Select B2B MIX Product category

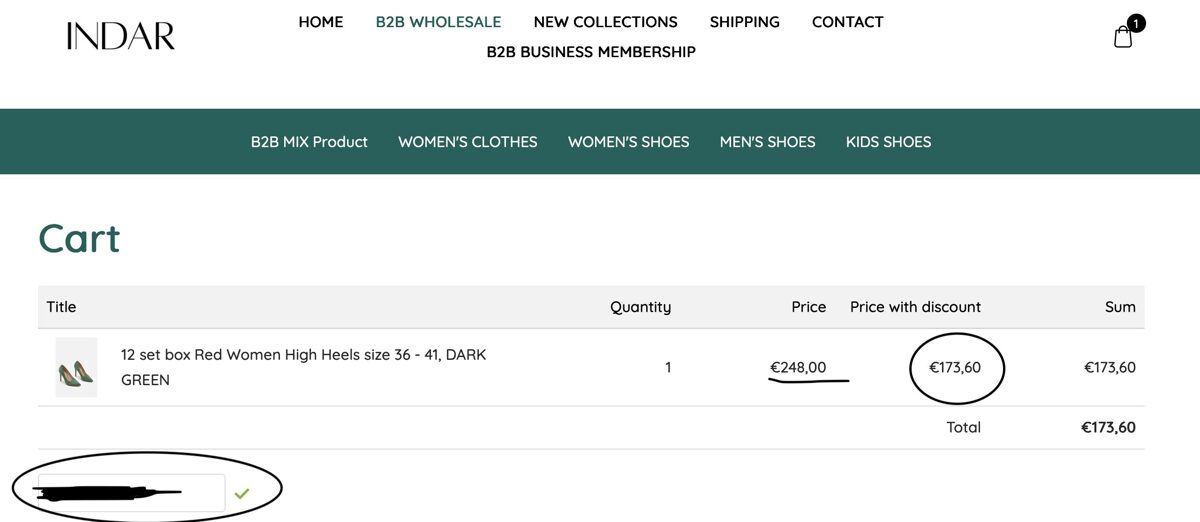click(309, 142)
